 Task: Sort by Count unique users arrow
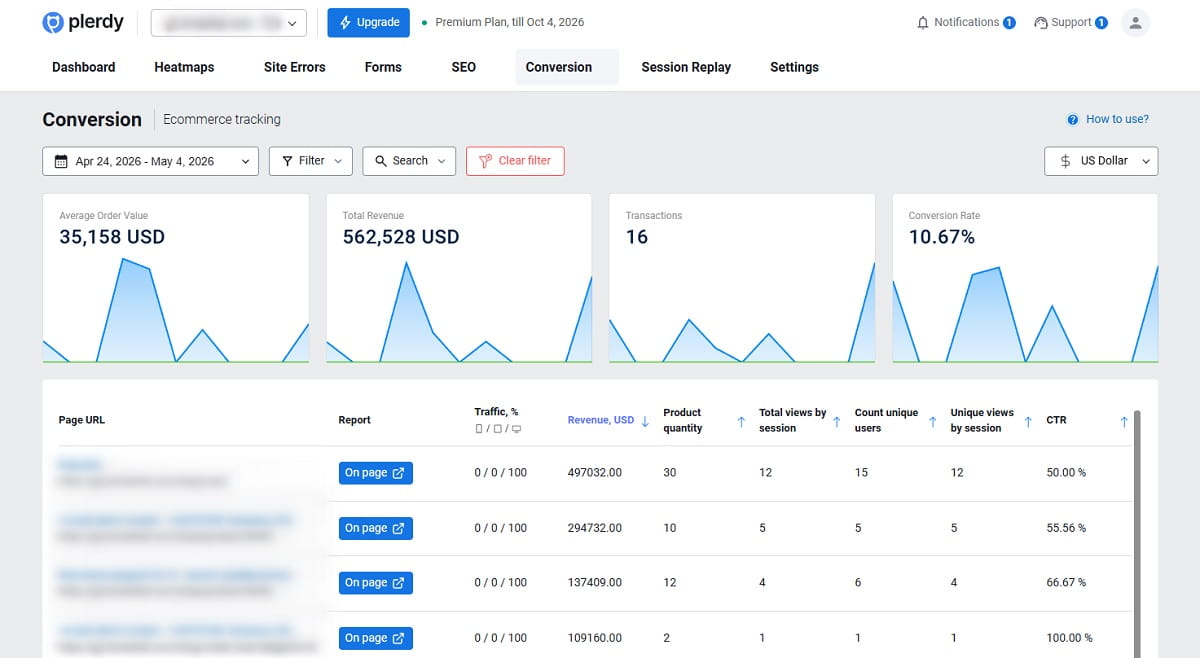point(932,421)
